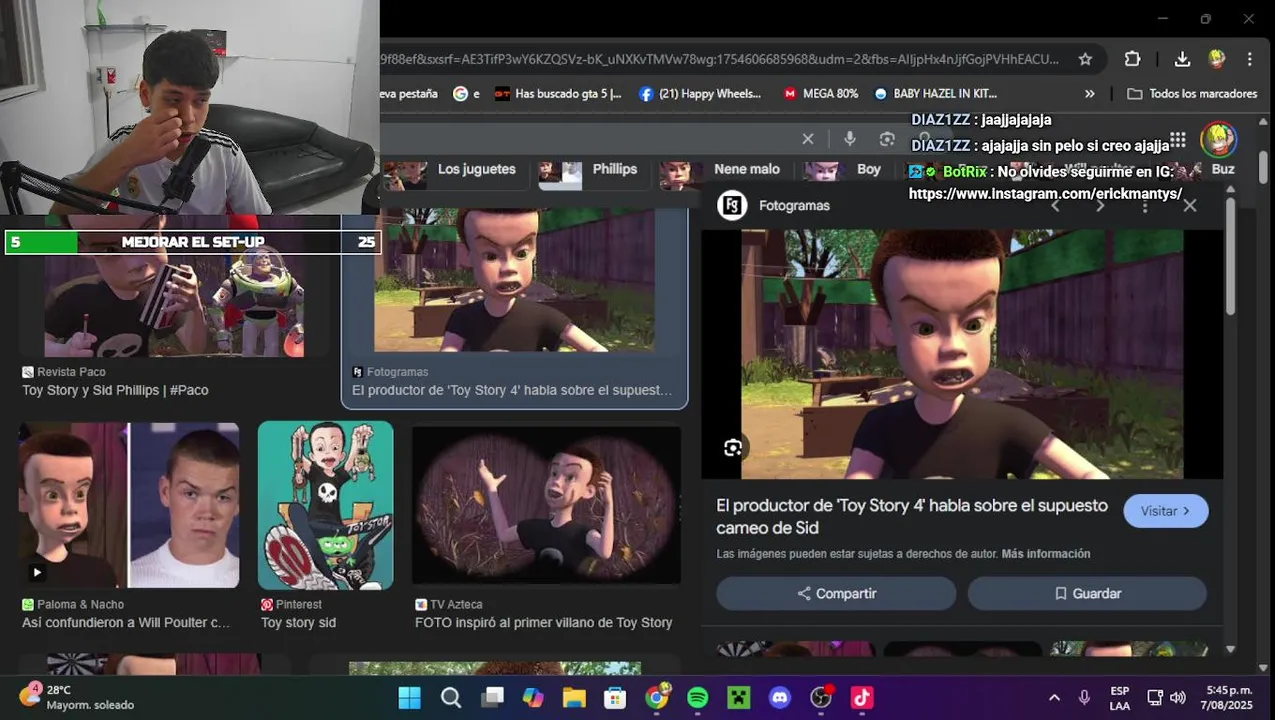Open Spotify from the taskbar
The height and width of the screenshot is (720, 1275).
(x=698, y=698)
